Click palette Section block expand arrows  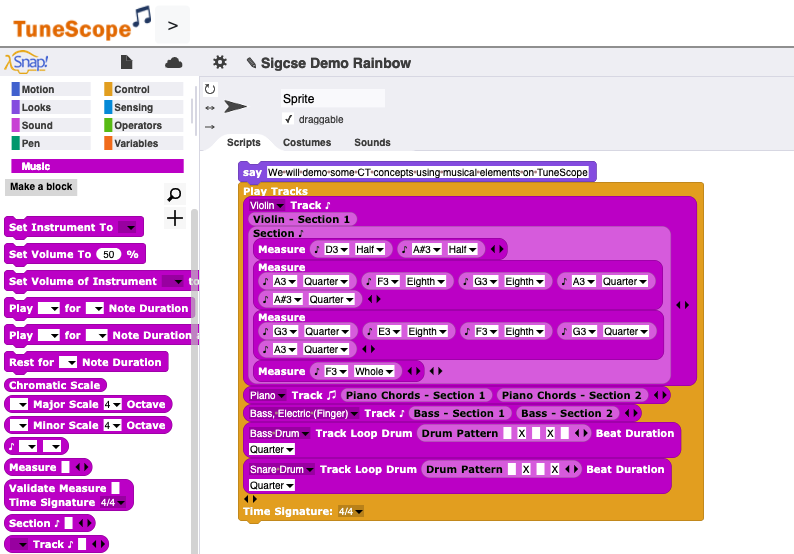(x=85, y=523)
